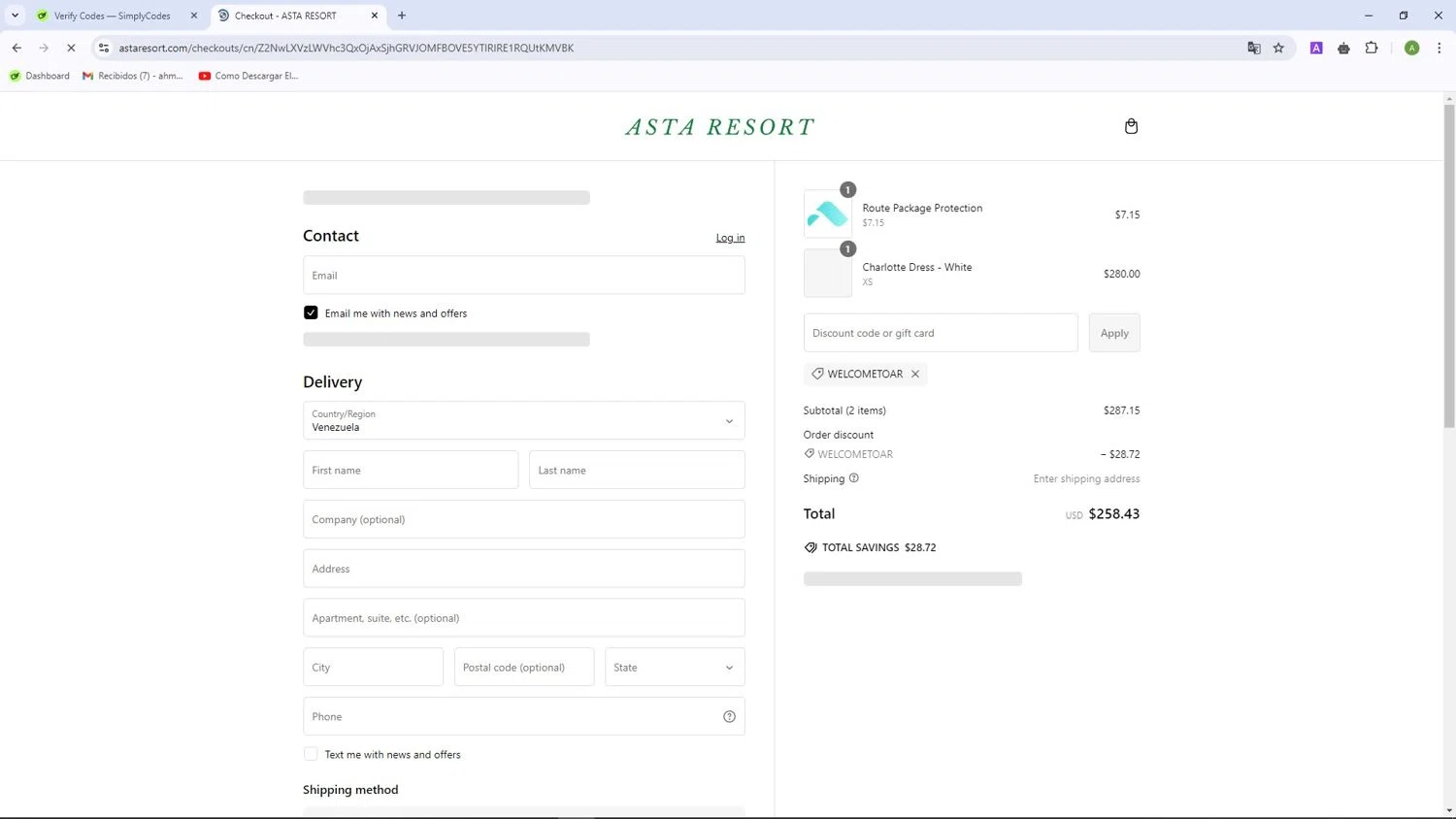Screen dimensions: 1456x819
Task: Click the translate page icon
Action: click(x=1254, y=48)
